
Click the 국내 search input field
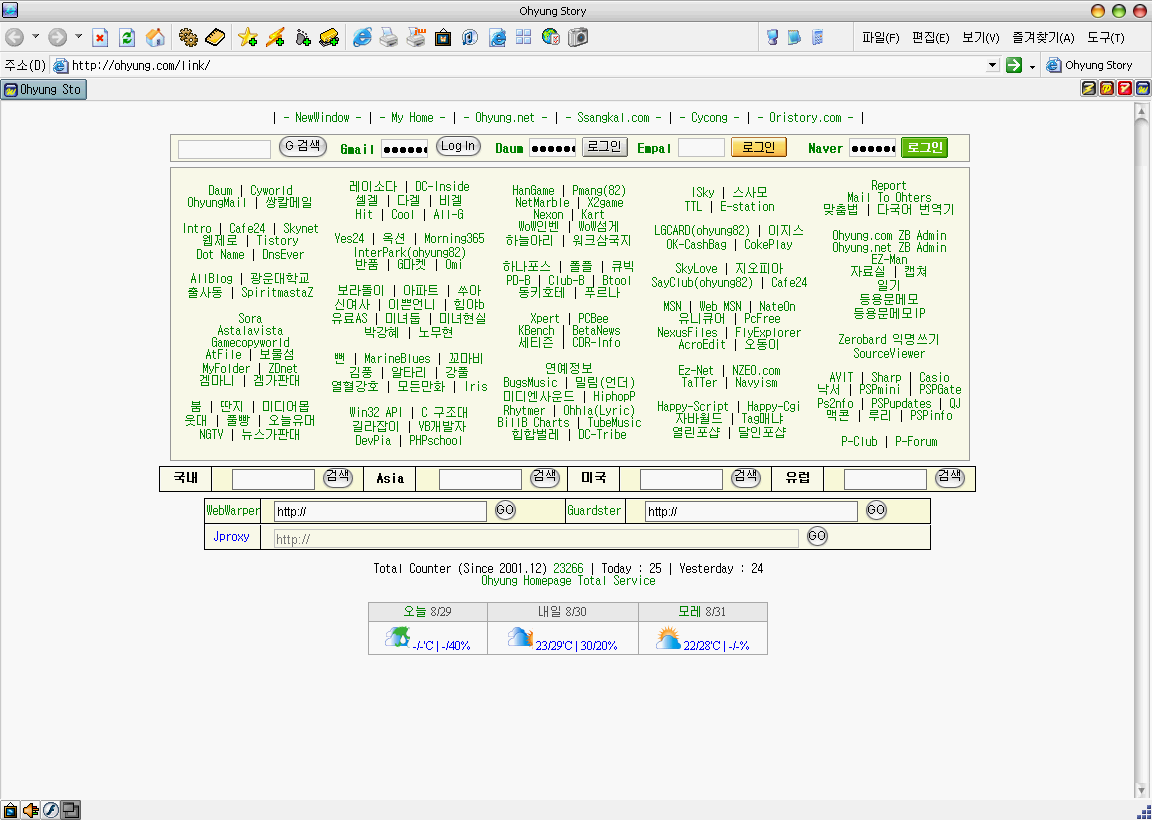(273, 480)
